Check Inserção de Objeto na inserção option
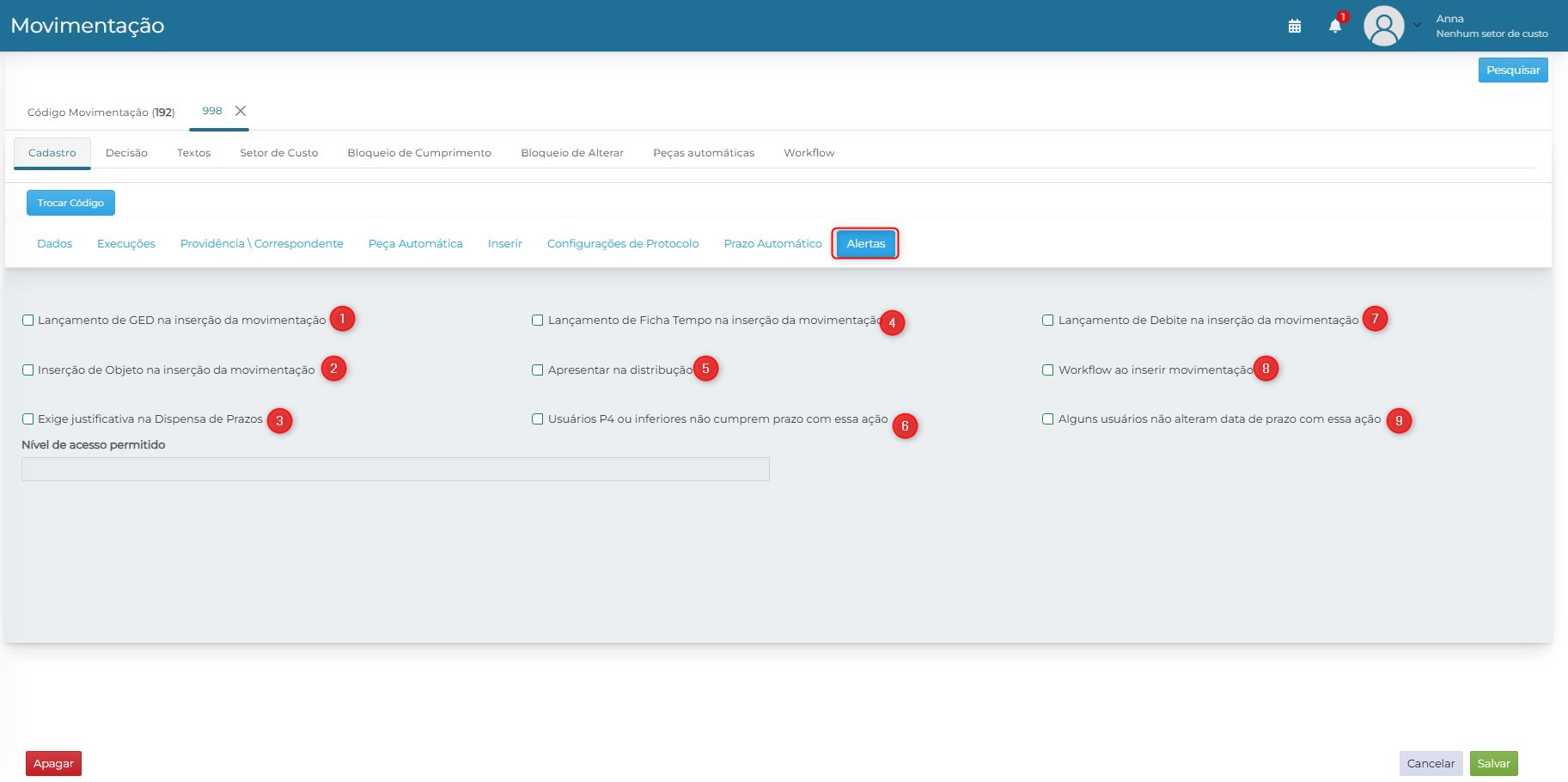Image resolution: width=1568 pixels, height=782 pixels. (x=28, y=370)
